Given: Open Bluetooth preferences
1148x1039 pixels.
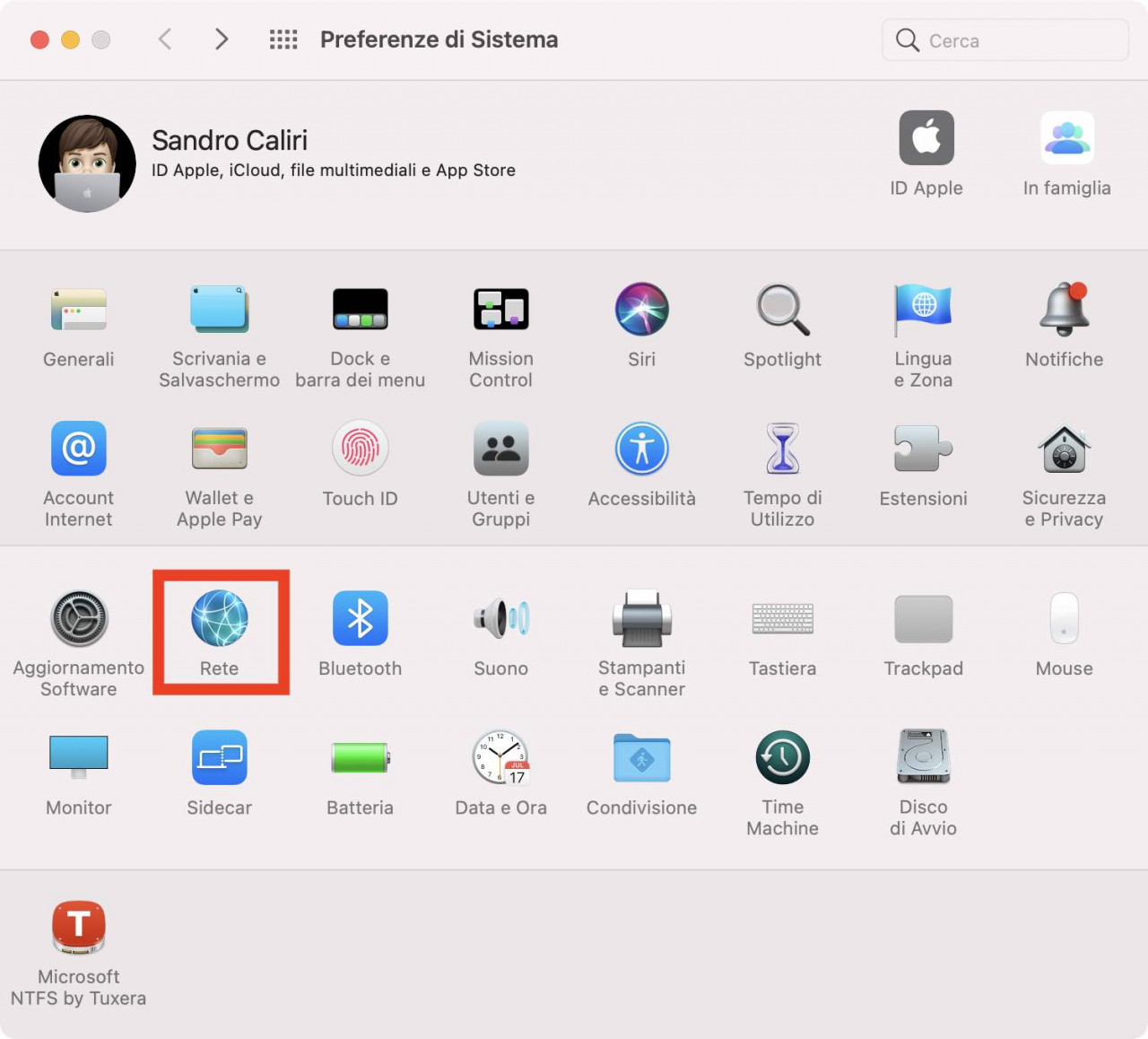Looking at the screenshot, I should click(x=360, y=619).
